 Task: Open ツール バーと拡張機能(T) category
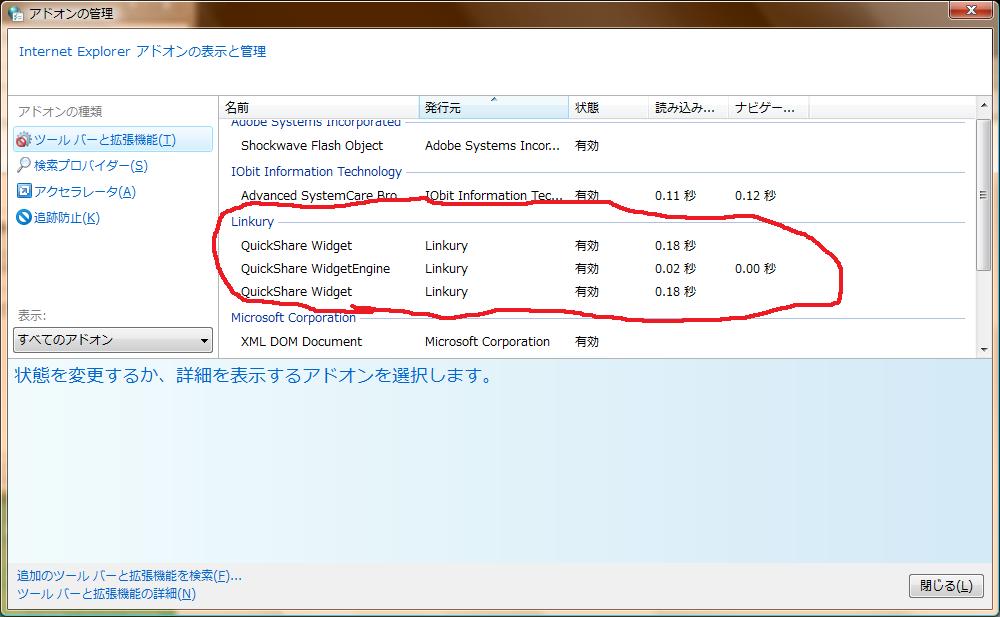click(x=113, y=139)
